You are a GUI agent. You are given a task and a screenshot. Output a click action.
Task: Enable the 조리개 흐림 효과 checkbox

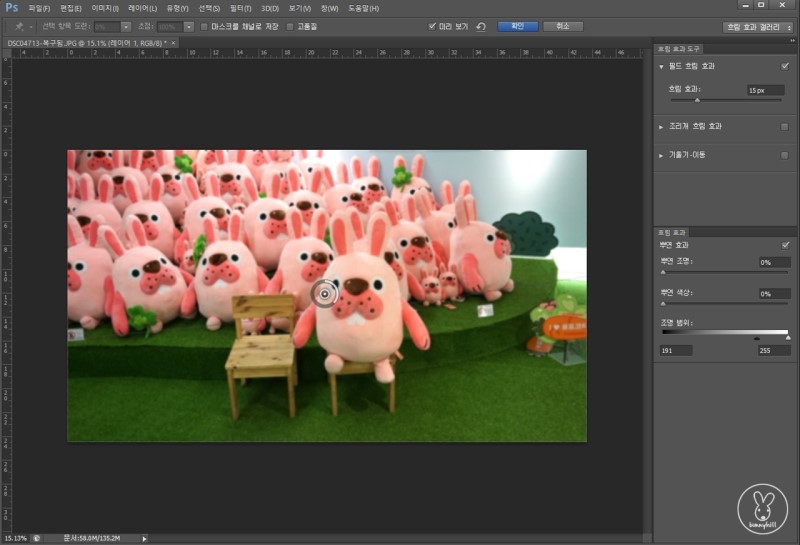pos(785,127)
